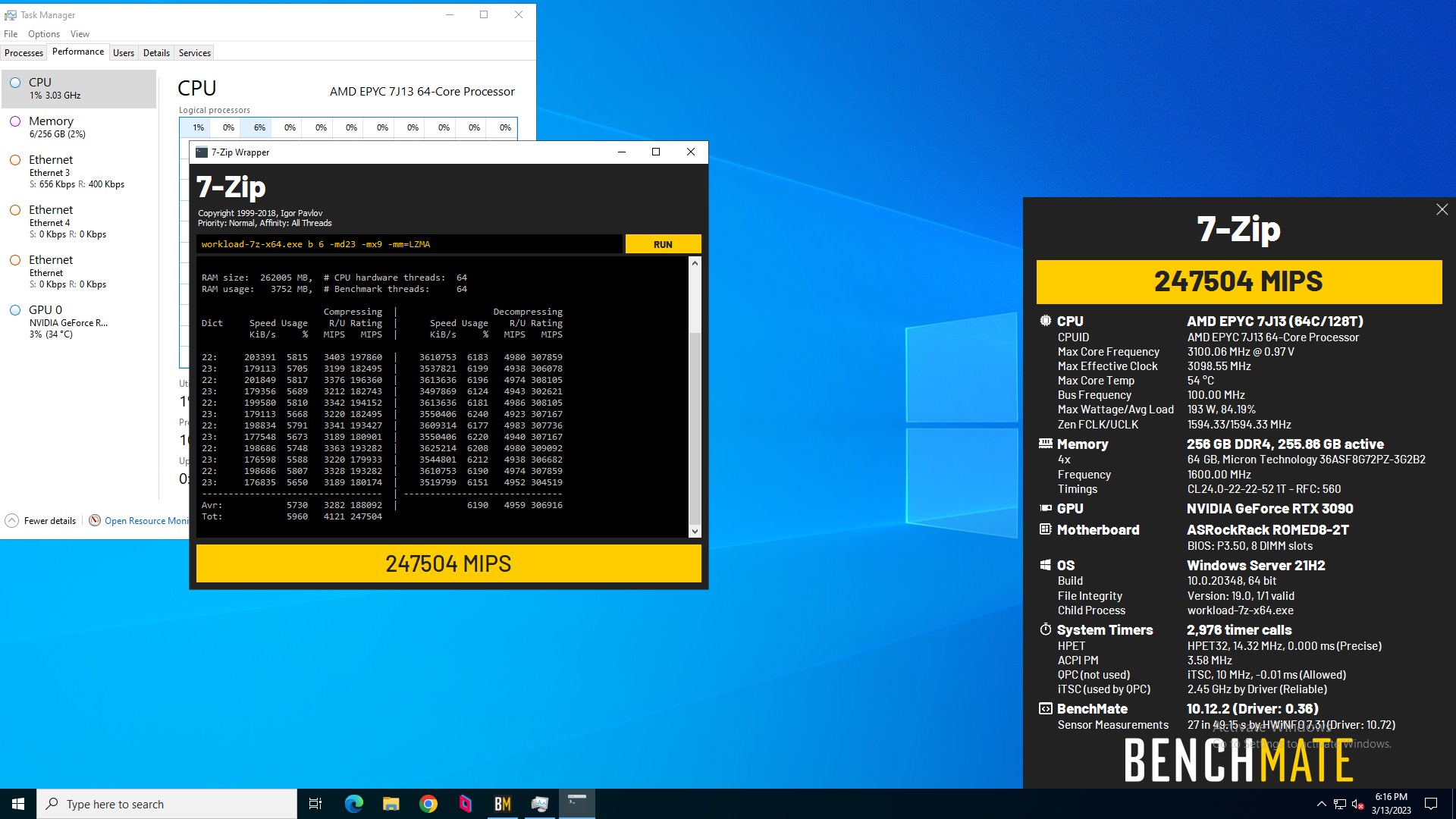Click the CPU chip icon in BenchMate panel
The height and width of the screenshot is (819, 1456).
(x=1046, y=321)
